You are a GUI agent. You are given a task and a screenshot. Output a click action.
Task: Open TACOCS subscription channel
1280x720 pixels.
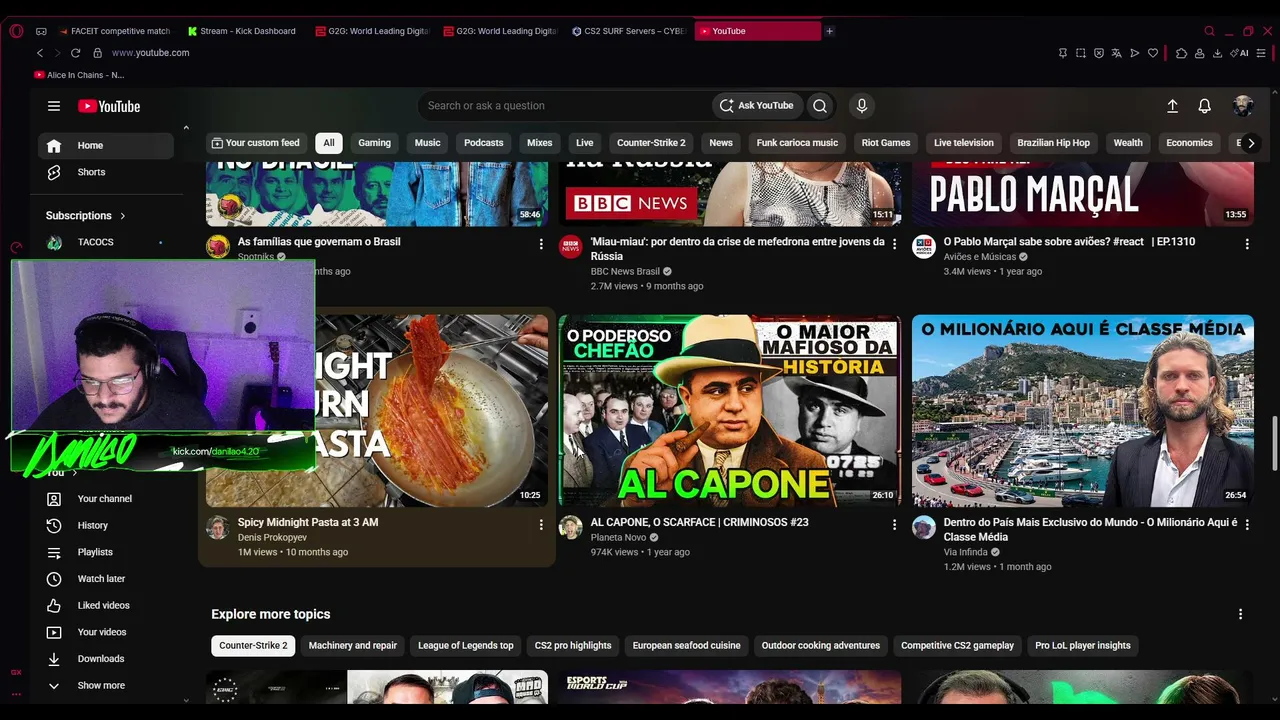tap(106, 242)
